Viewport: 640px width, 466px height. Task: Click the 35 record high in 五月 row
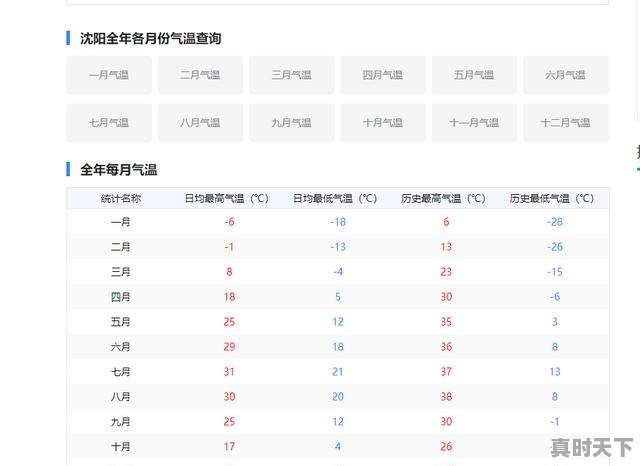pyautogui.click(x=446, y=322)
